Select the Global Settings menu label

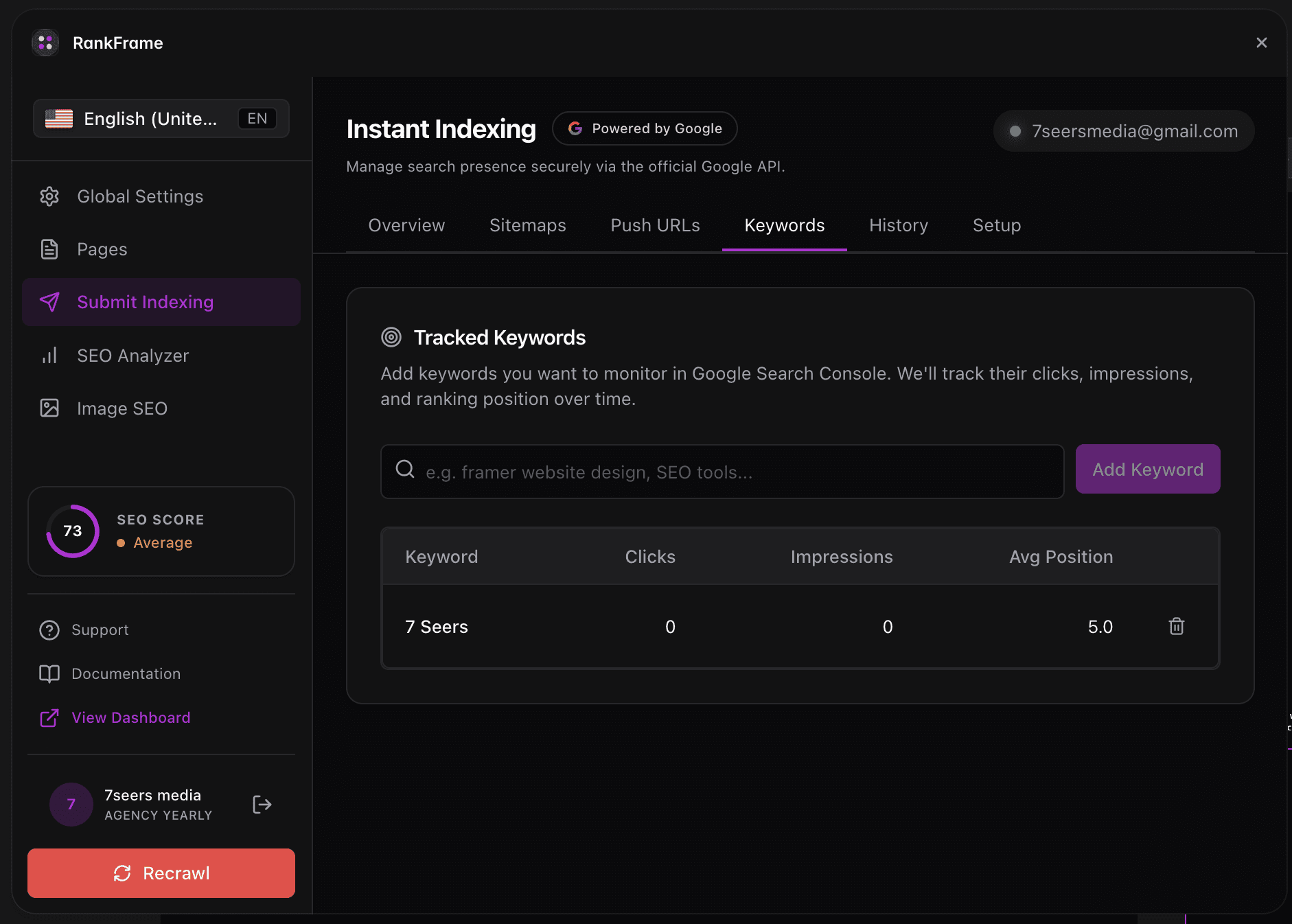point(140,196)
